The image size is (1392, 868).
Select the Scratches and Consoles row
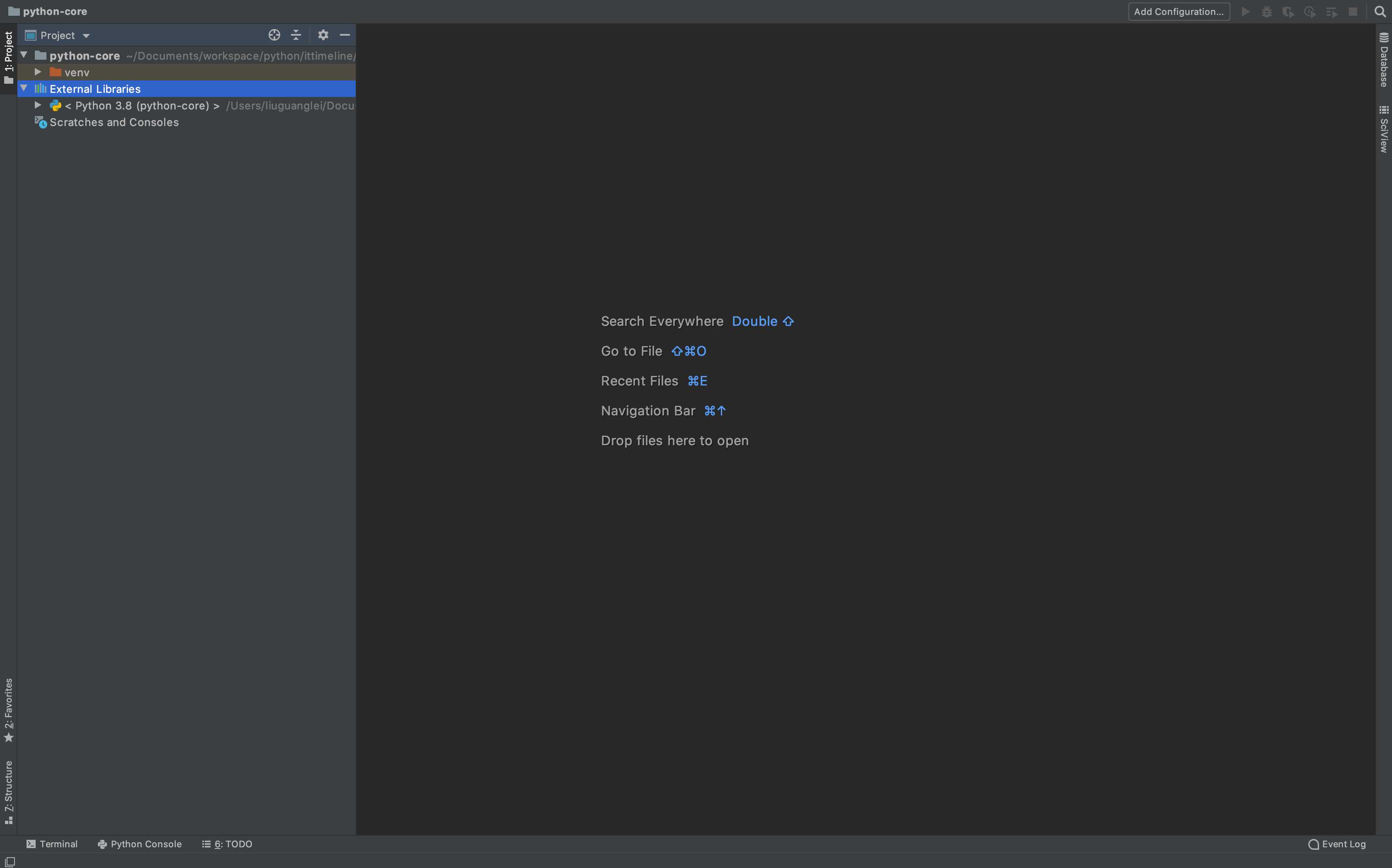187,122
